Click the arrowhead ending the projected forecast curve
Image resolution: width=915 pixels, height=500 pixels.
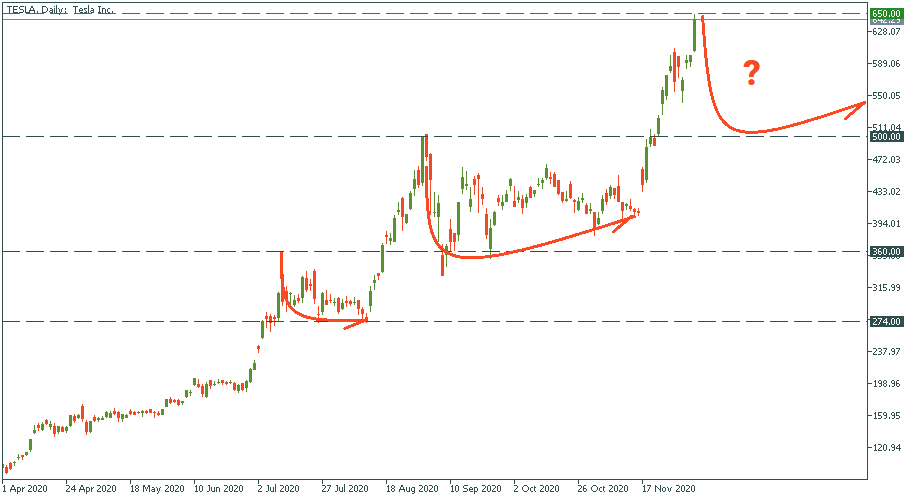[857, 106]
